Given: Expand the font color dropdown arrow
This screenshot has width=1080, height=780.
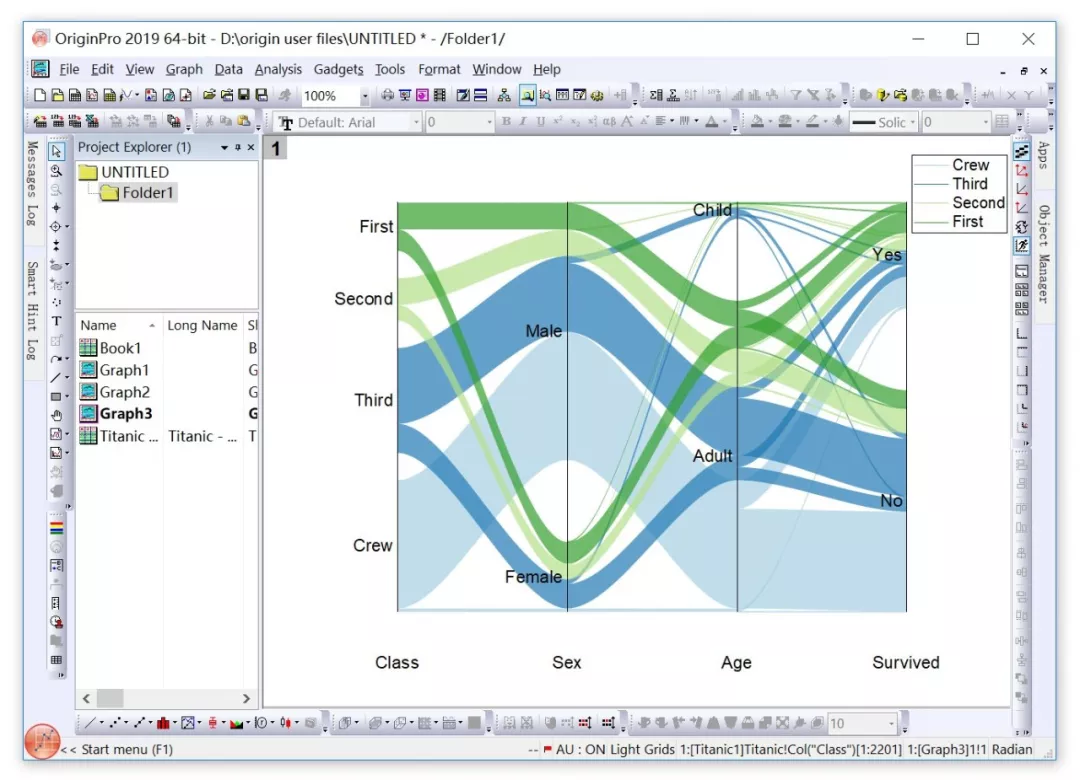Looking at the screenshot, I should coord(725,121).
